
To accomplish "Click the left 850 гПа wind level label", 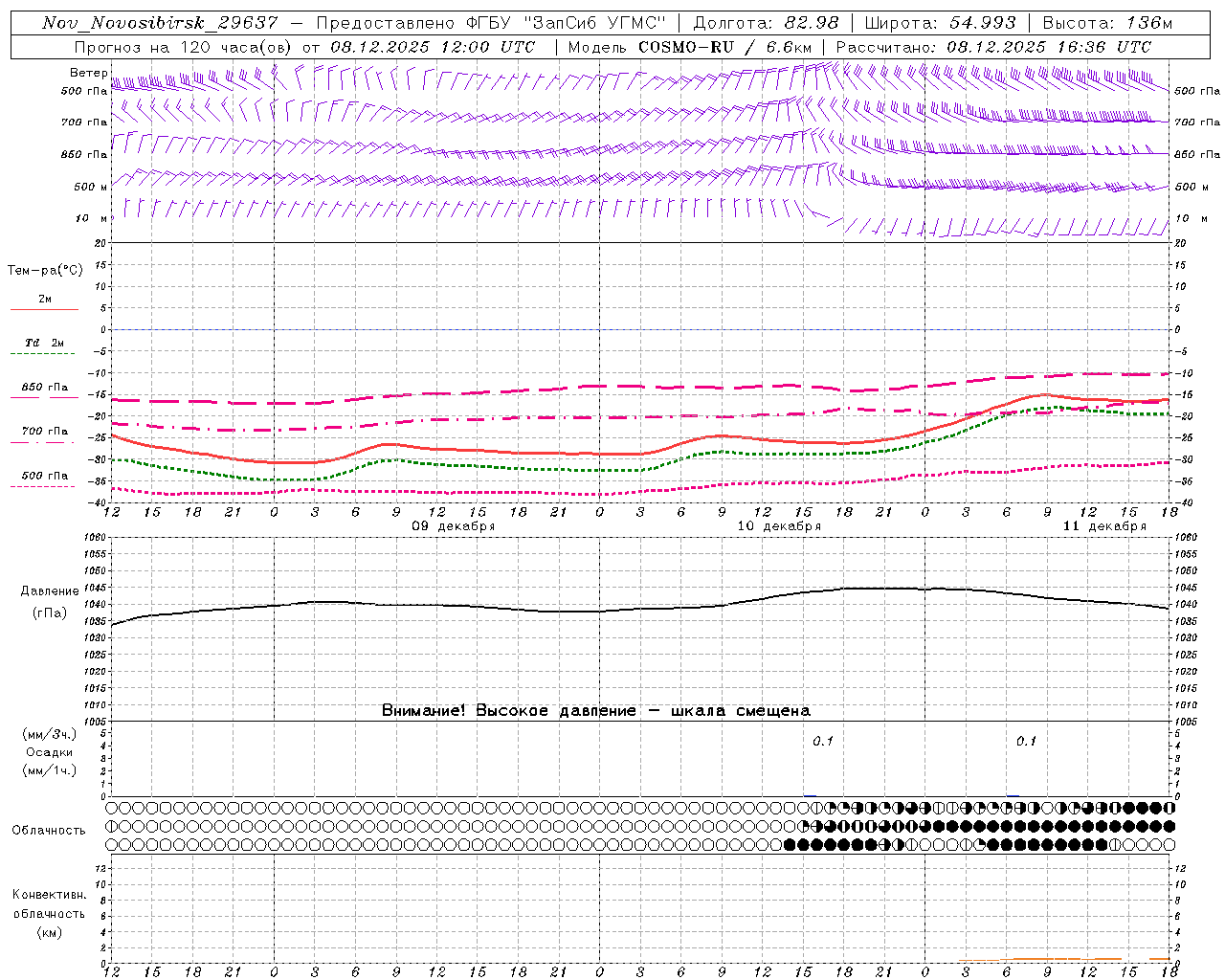I will pos(84,154).
